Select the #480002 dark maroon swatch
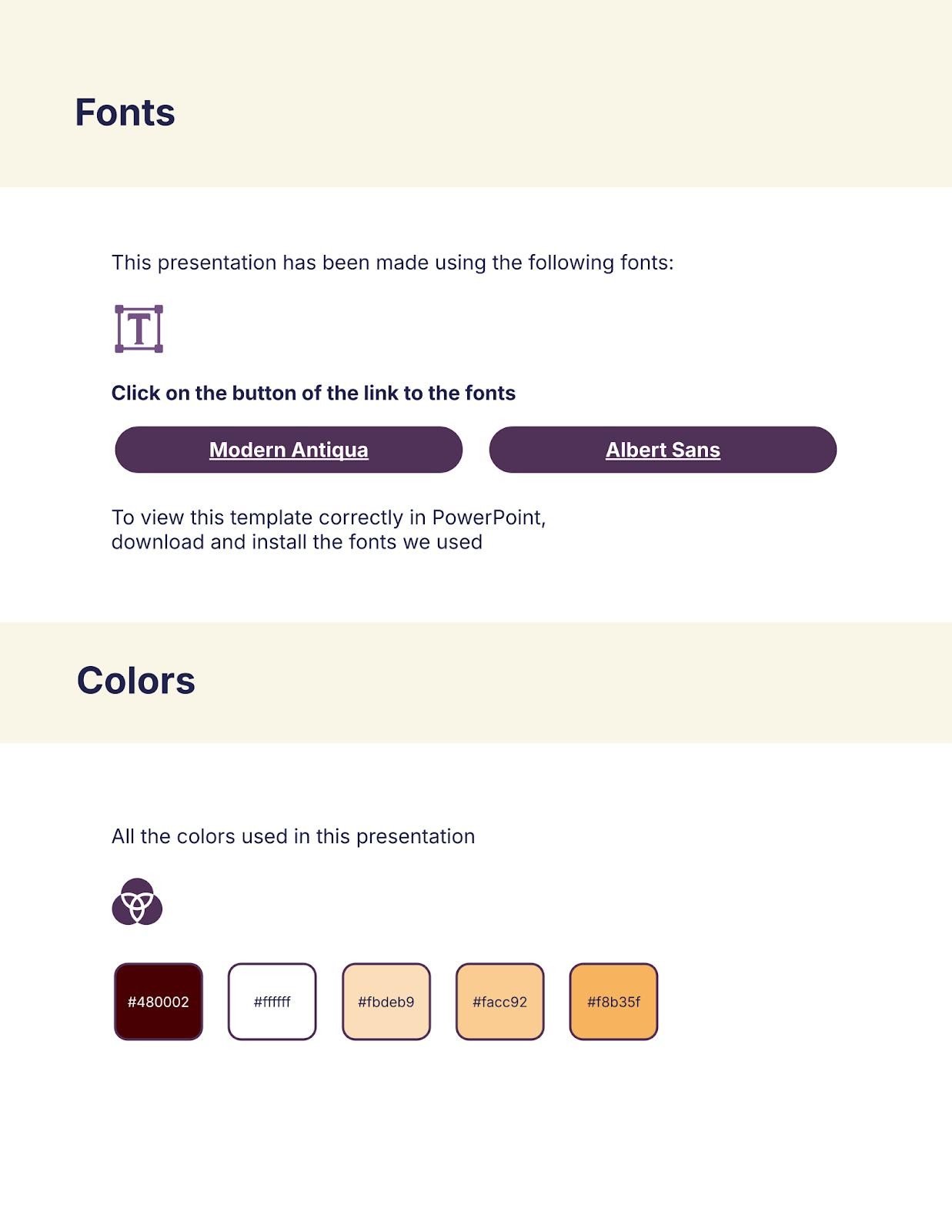Viewport: 952px width, 1232px height. (159, 1001)
